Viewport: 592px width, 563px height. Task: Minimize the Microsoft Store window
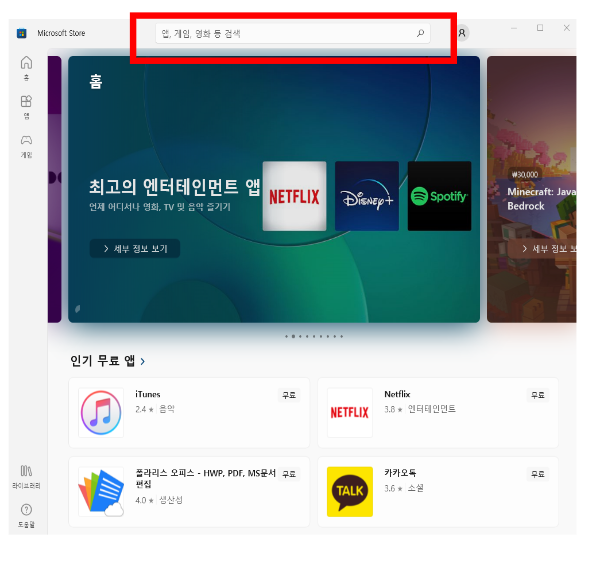[x=513, y=28]
